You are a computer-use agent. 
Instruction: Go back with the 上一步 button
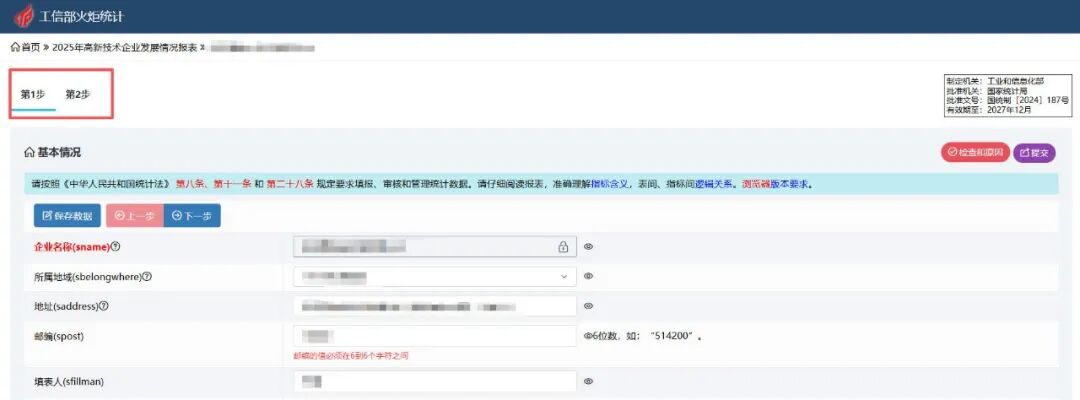tap(134, 215)
